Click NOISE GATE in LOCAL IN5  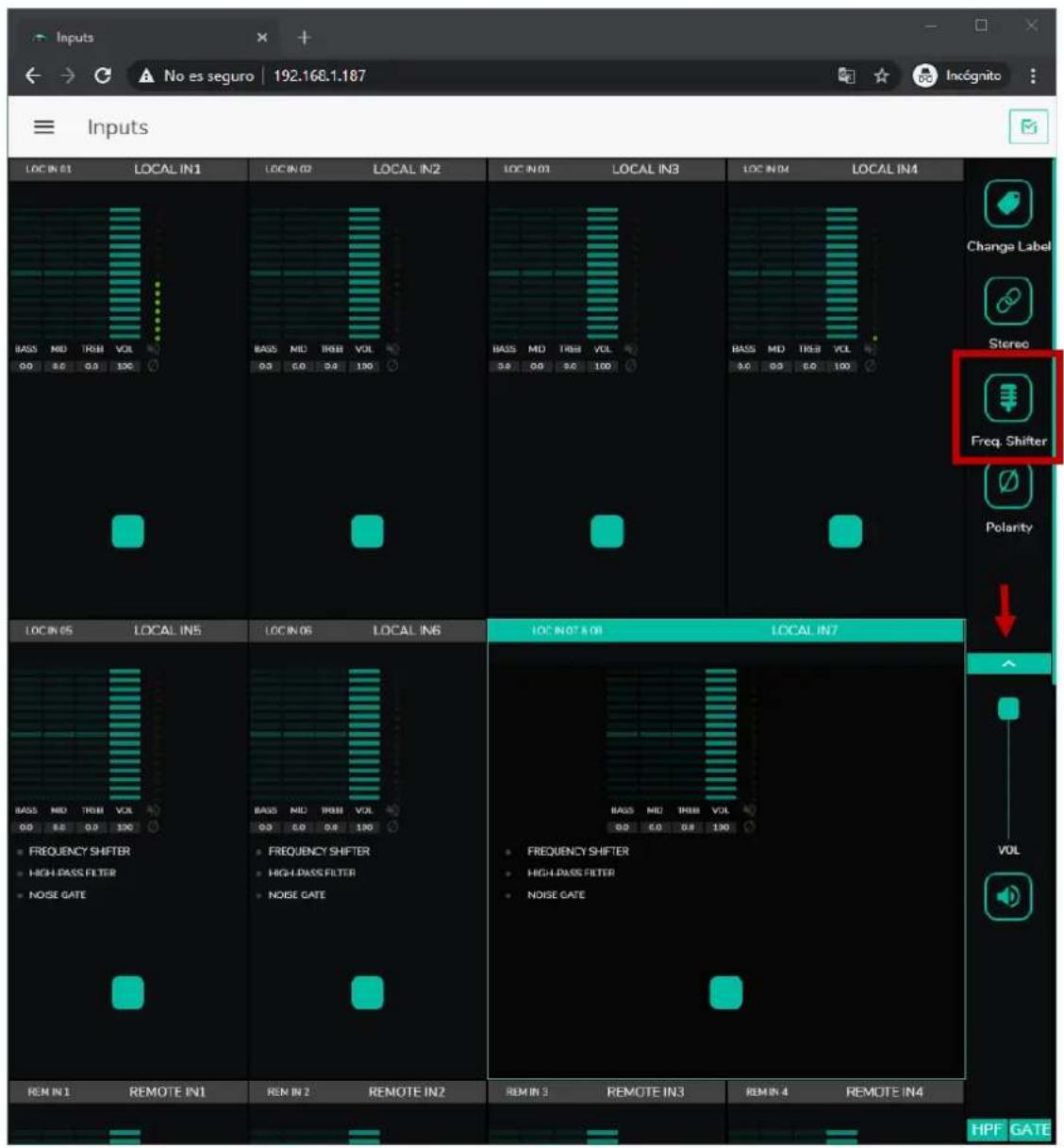[x=57, y=894]
